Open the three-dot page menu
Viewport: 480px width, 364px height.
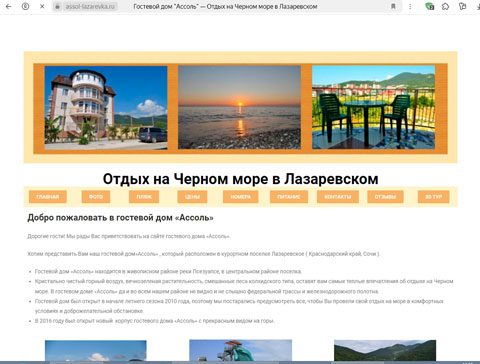(410, 6)
